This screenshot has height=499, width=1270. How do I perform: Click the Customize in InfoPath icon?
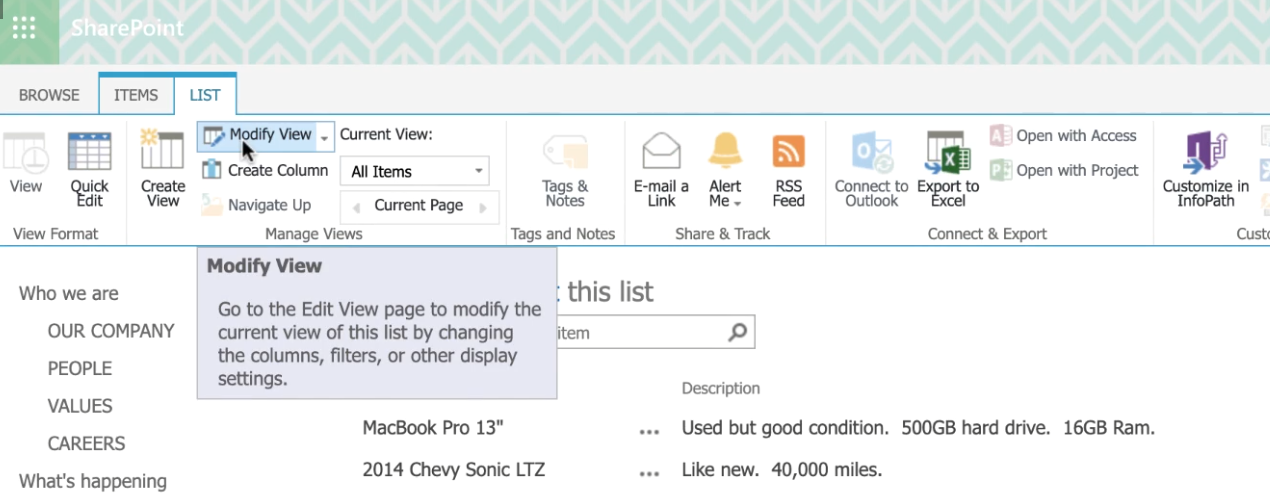pos(1206,152)
